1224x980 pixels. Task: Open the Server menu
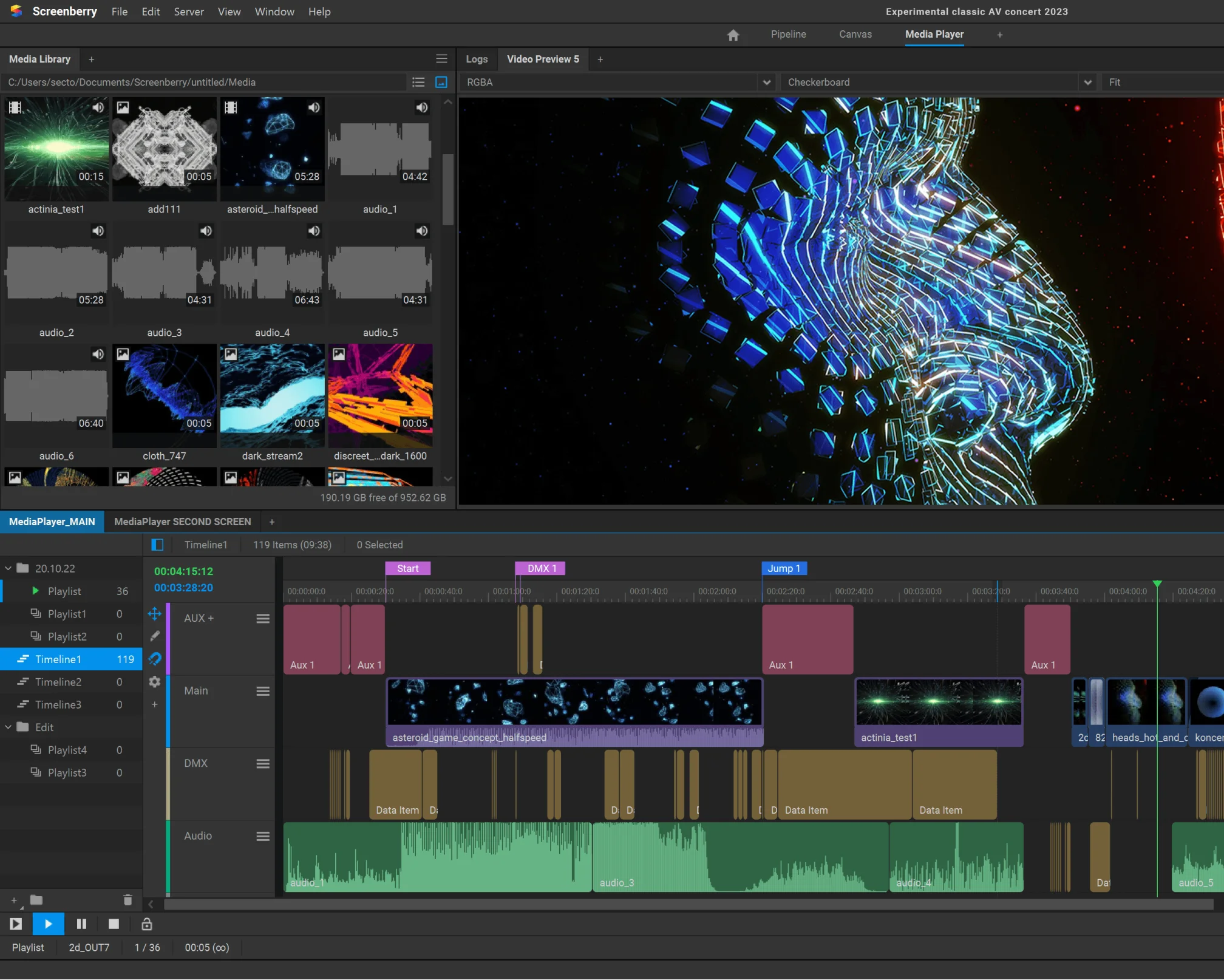[188, 12]
